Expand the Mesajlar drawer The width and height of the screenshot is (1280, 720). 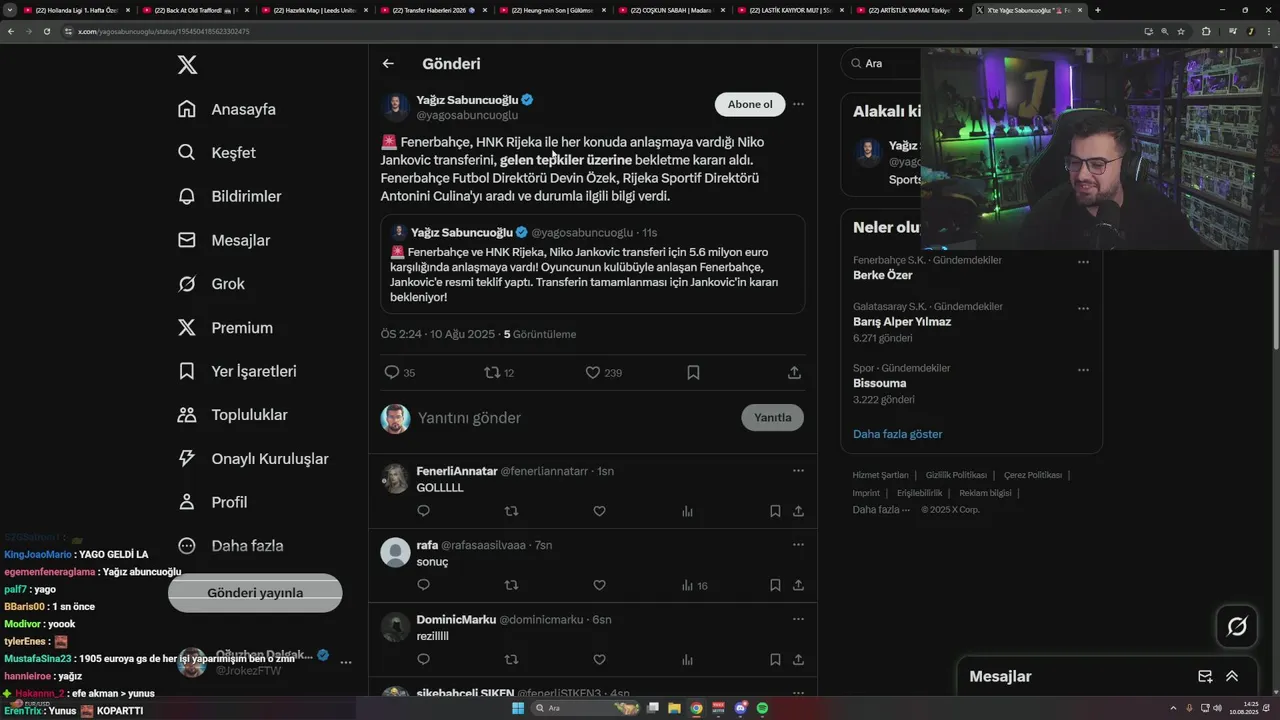1232,676
